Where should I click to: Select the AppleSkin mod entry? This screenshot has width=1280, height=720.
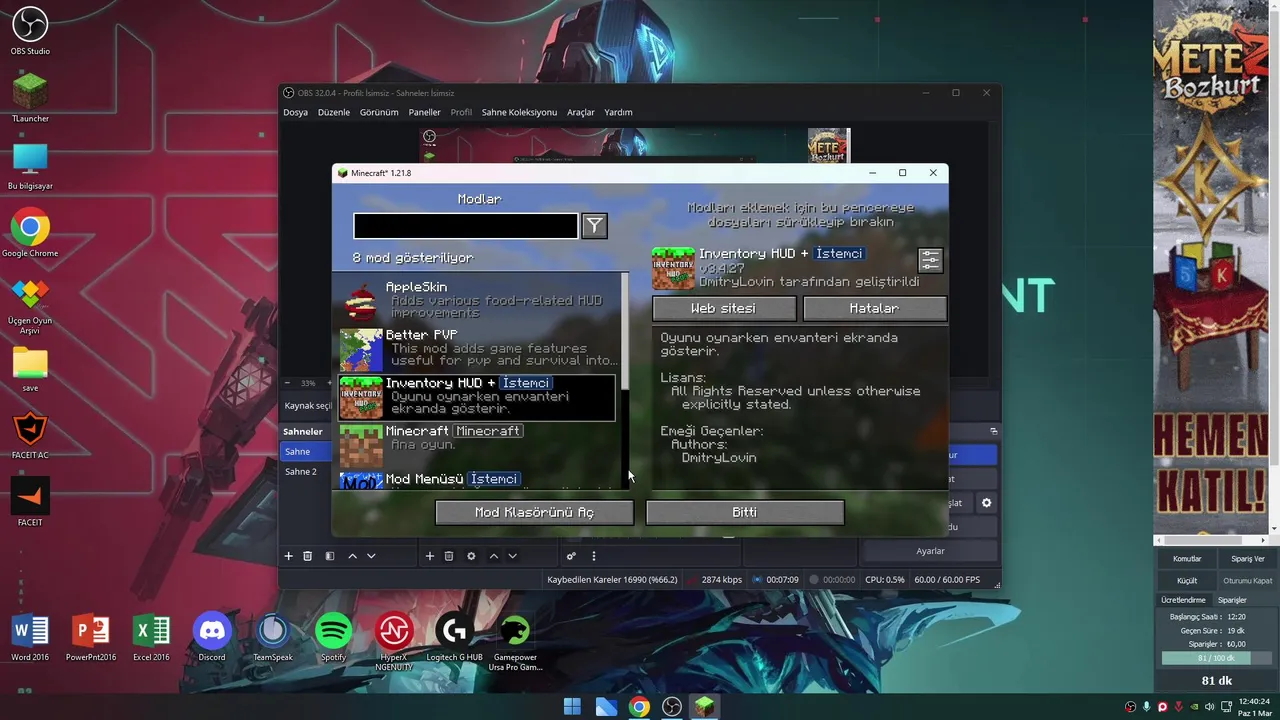[x=478, y=300]
